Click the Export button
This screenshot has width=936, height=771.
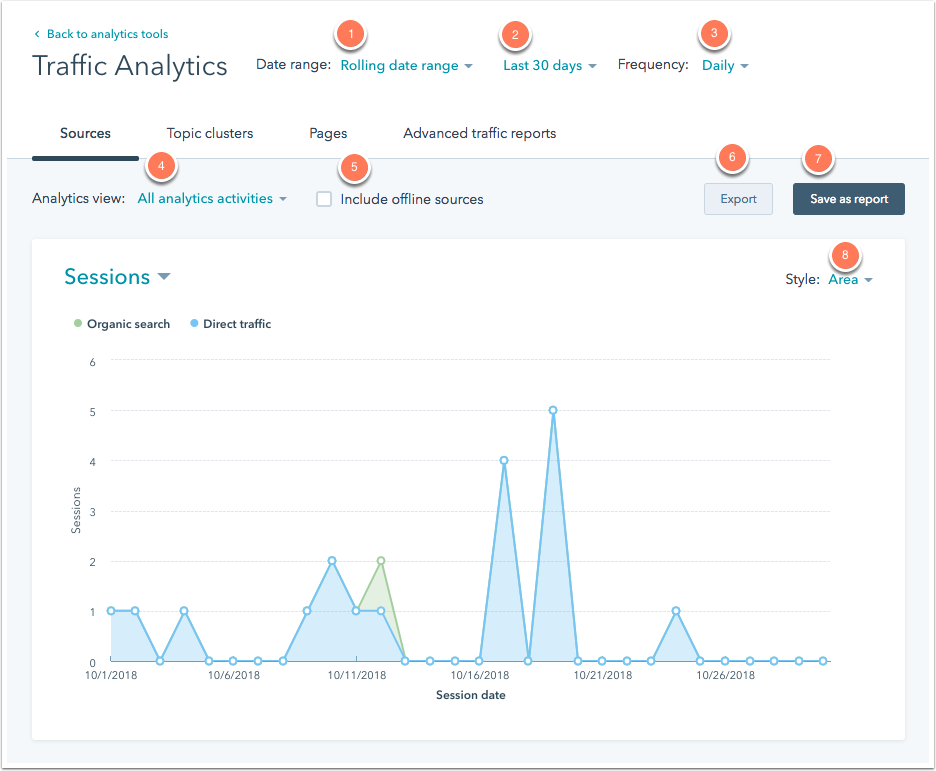pos(738,199)
